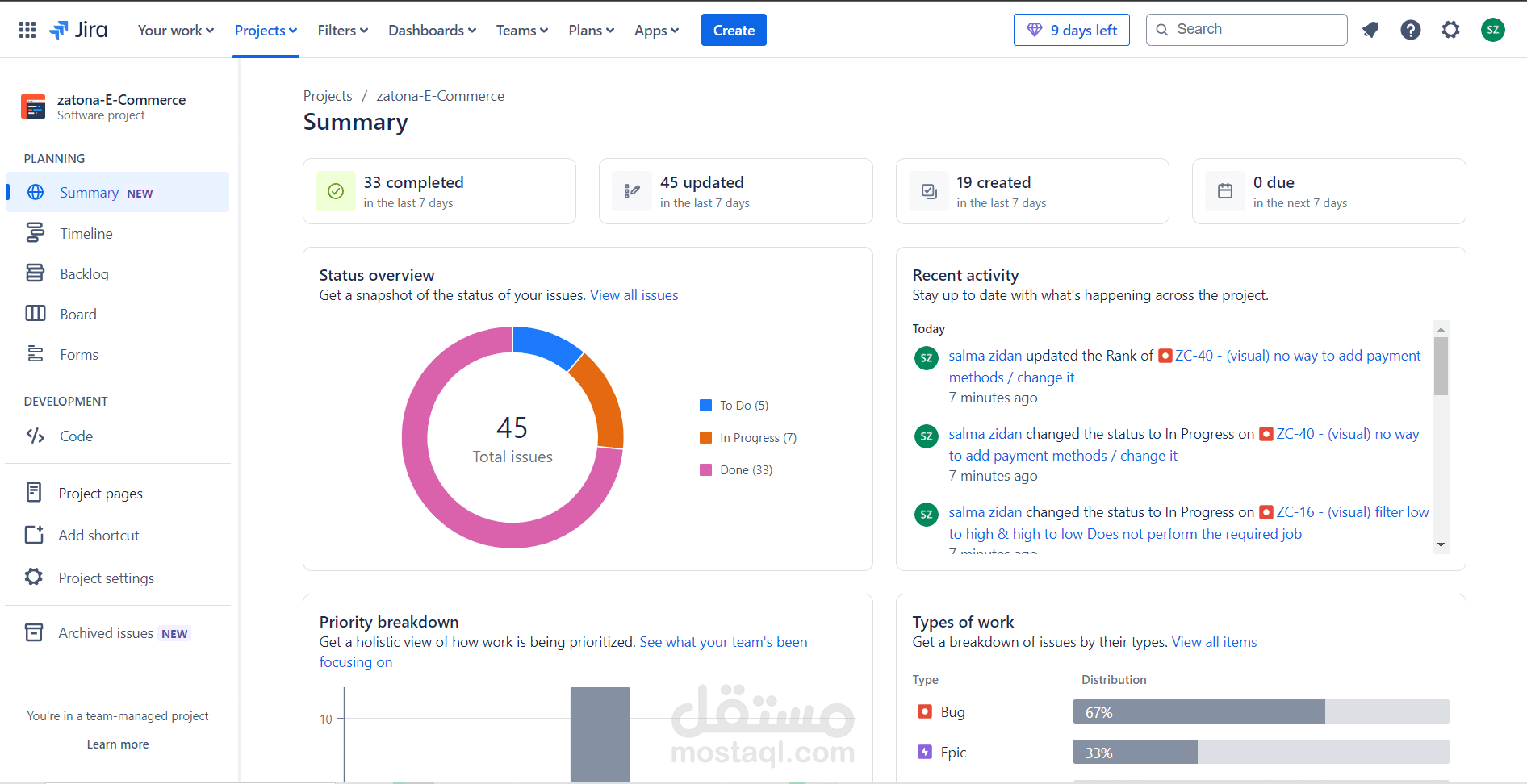
Task: Click the completed checkmark icon
Action: point(336,191)
